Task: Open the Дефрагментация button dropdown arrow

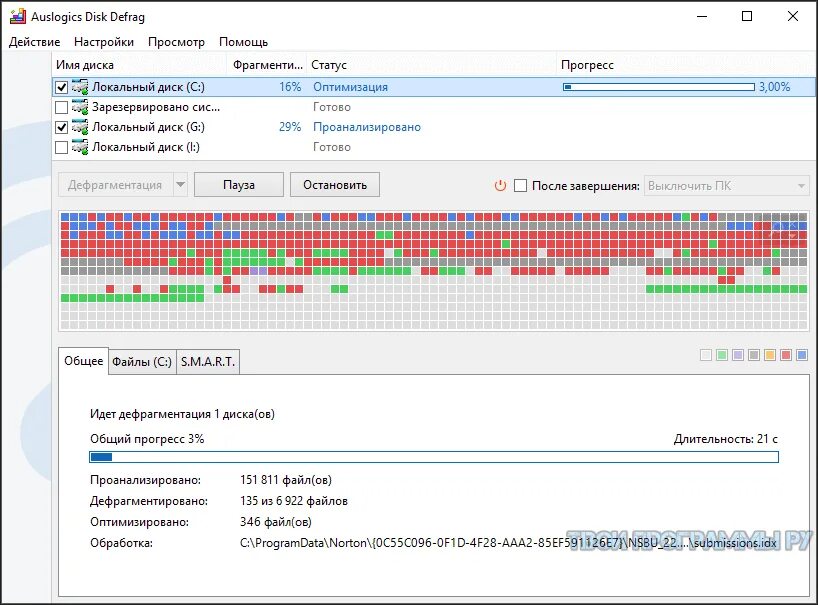Action: click(181, 185)
